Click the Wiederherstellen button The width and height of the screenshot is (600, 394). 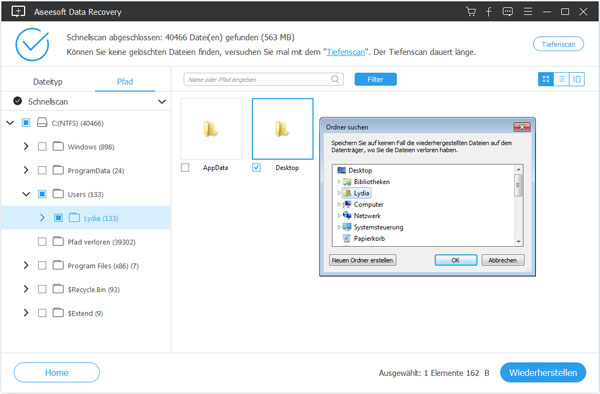(543, 373)
